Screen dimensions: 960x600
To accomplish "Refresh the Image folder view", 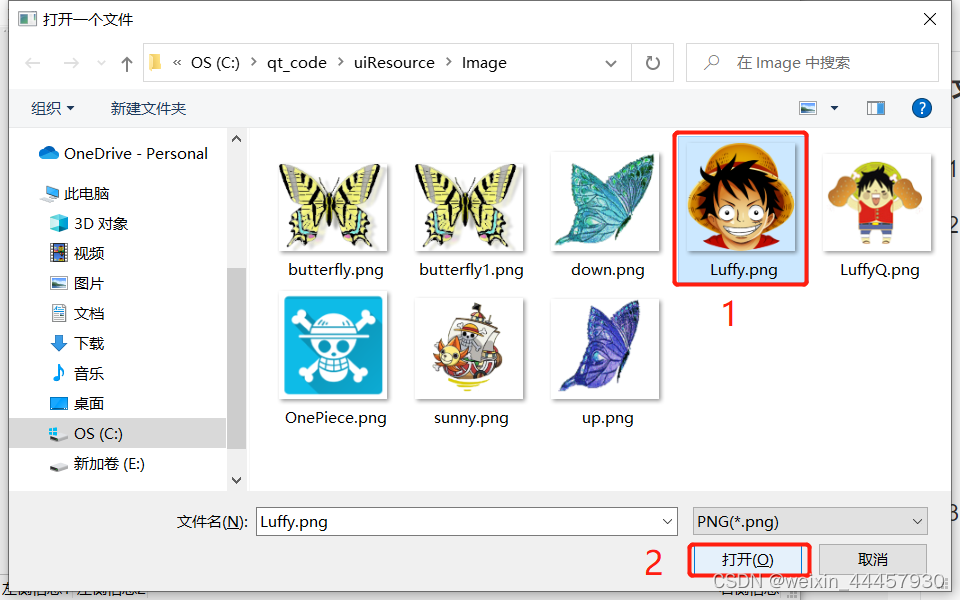I will pos(653,62).
